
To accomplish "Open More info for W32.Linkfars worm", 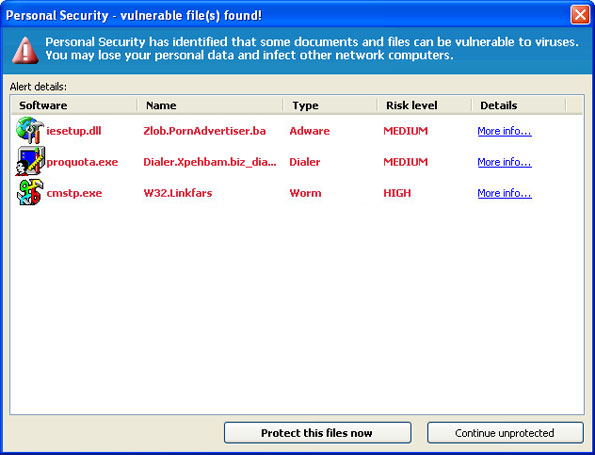I will point(504,193).
